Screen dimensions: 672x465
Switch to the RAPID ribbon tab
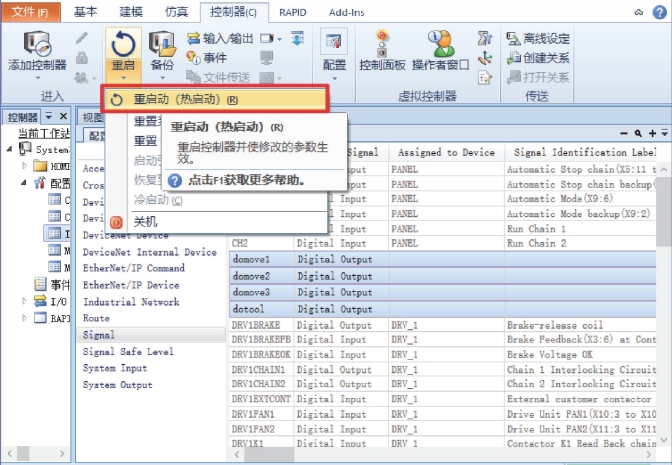coord(296,12)
